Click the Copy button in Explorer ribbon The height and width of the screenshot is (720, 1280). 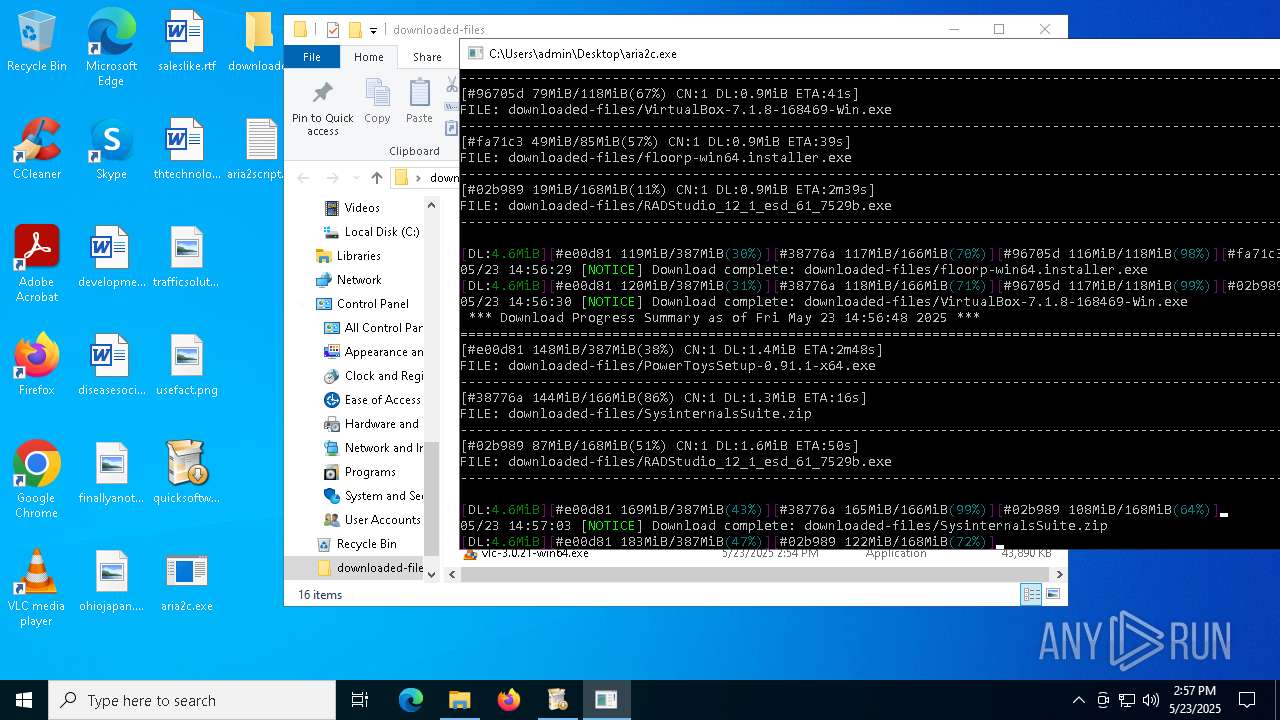point(377,102)
